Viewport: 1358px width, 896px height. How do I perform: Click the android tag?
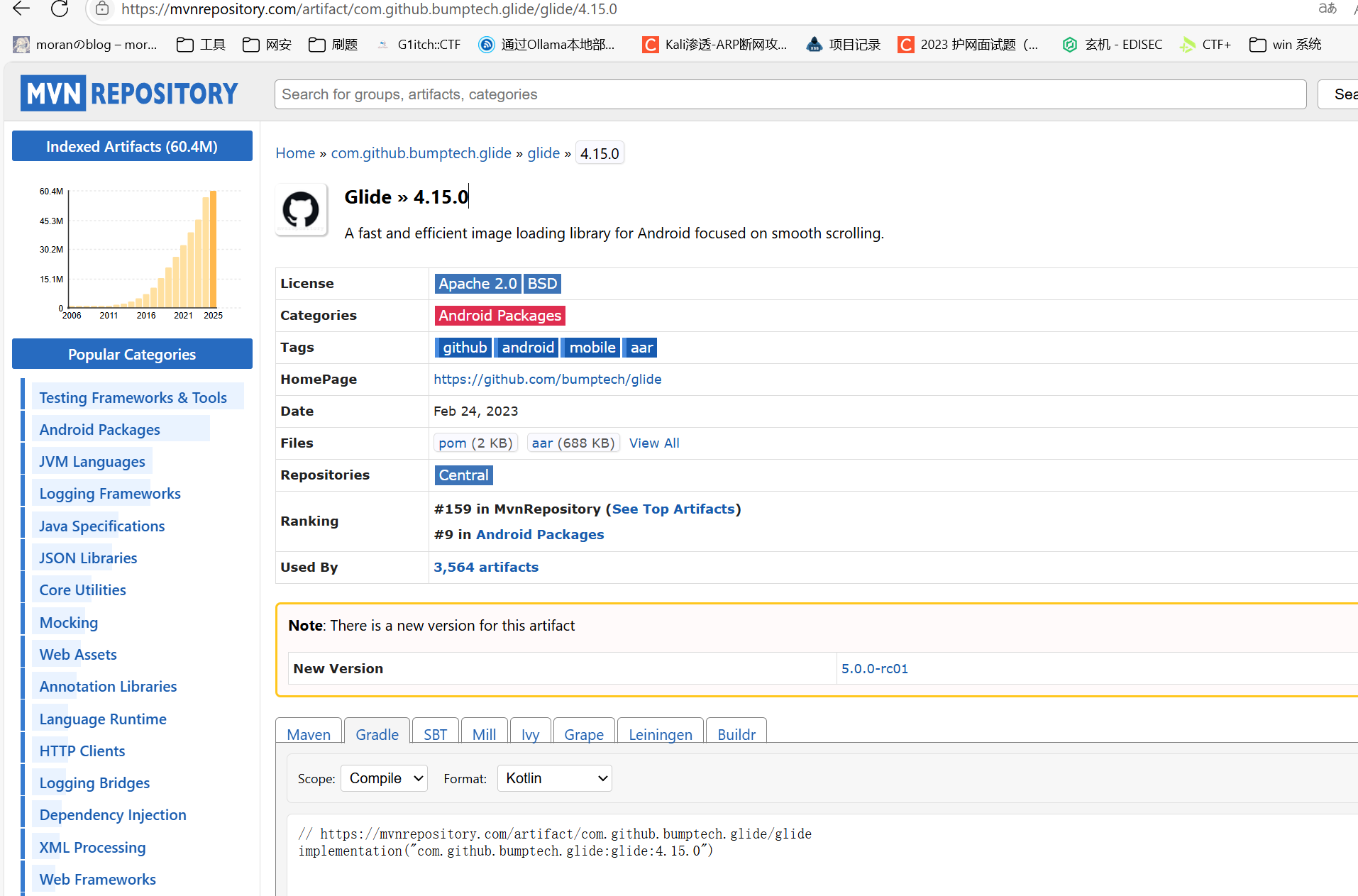[x=528, y=348]
